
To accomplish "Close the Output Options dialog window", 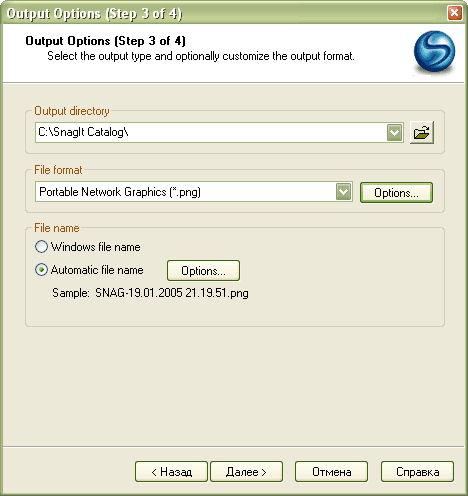I will click(x=455, y=13).
